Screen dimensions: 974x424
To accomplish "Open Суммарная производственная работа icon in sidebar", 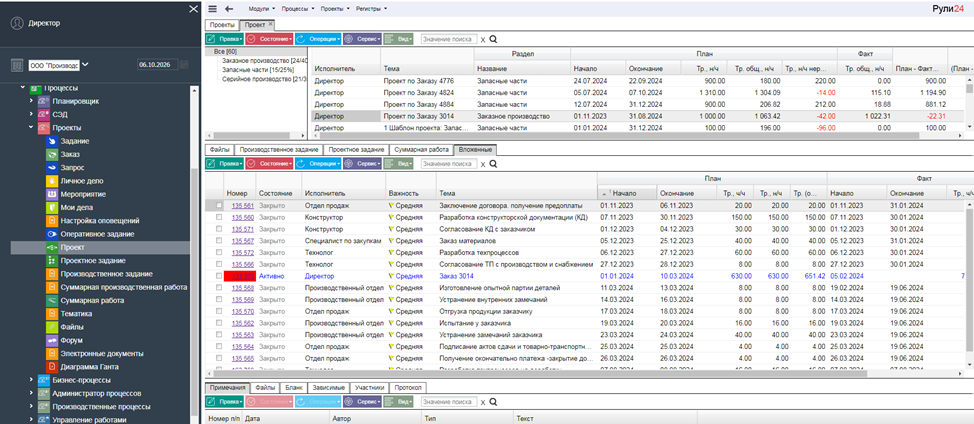I will click(x=52, y=287).
